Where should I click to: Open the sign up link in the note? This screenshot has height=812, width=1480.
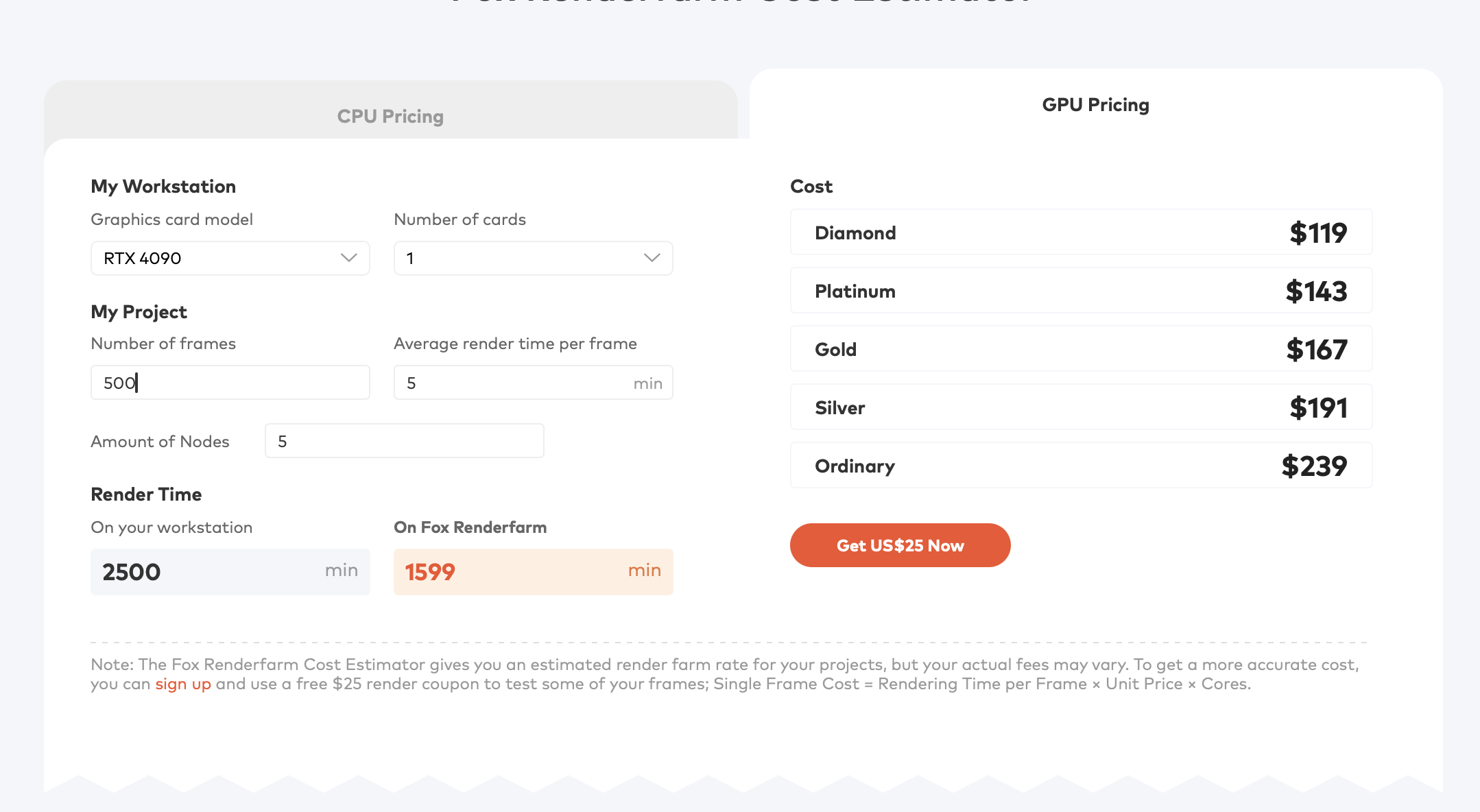(183, 684)
